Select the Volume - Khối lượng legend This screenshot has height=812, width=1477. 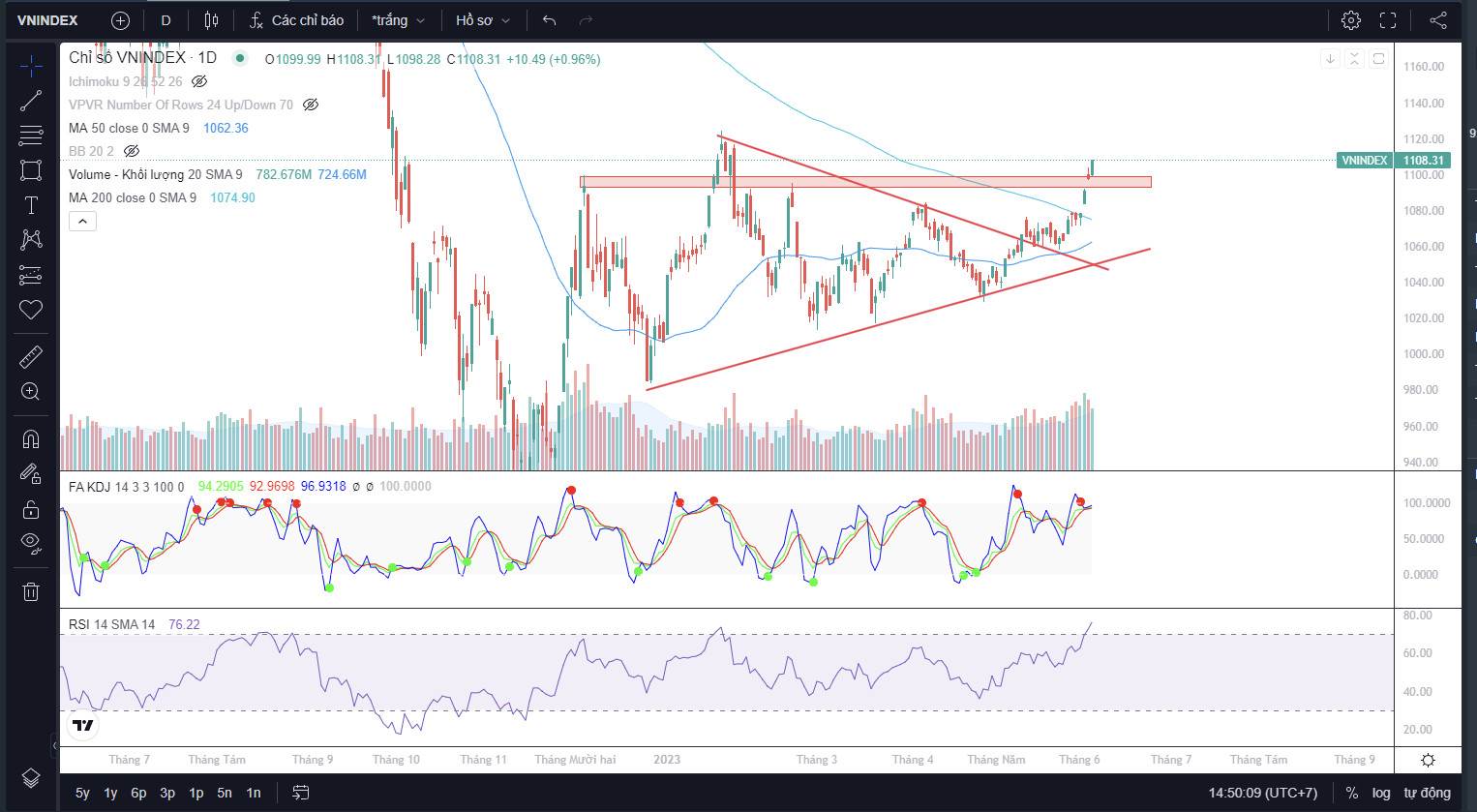(x=156, y=174)
